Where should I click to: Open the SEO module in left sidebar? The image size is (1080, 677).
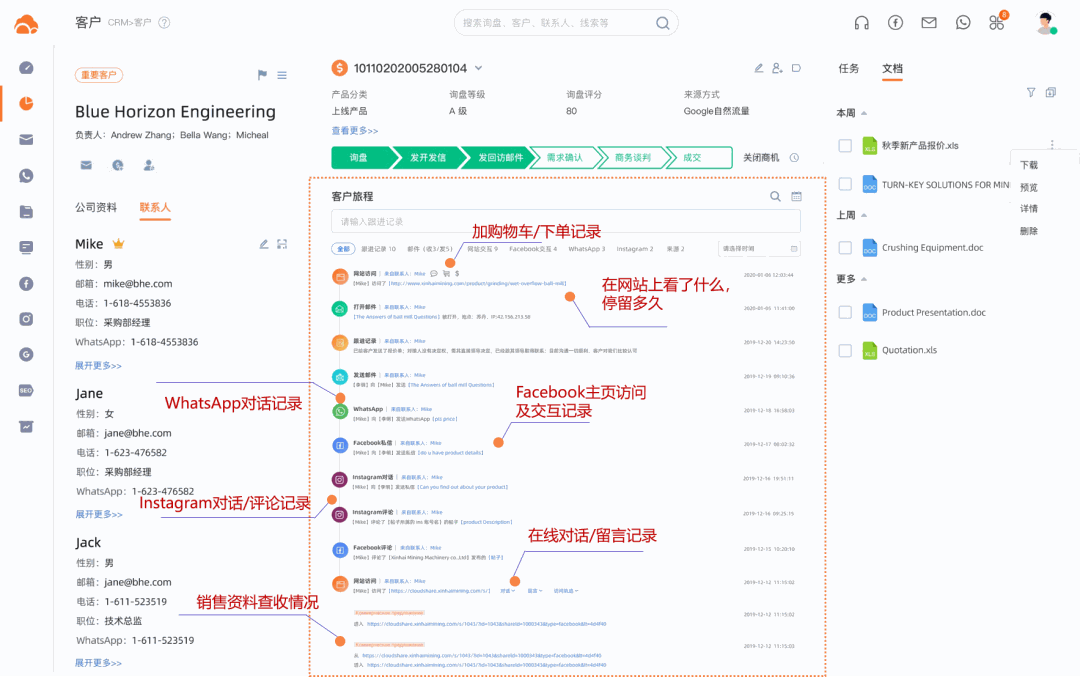pyautogui.click(x=26, y=390)
